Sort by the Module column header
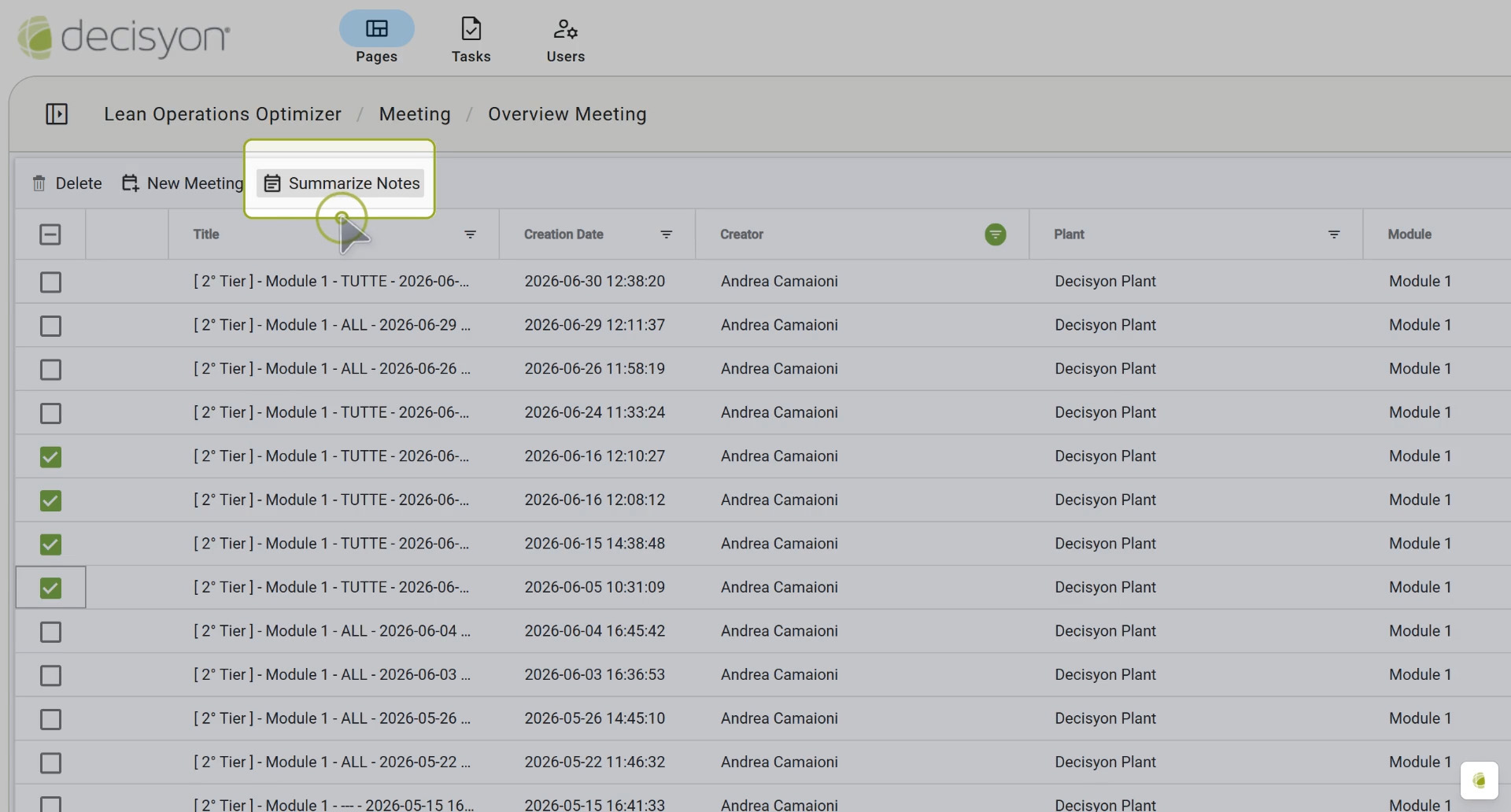 coord(1409,234)
